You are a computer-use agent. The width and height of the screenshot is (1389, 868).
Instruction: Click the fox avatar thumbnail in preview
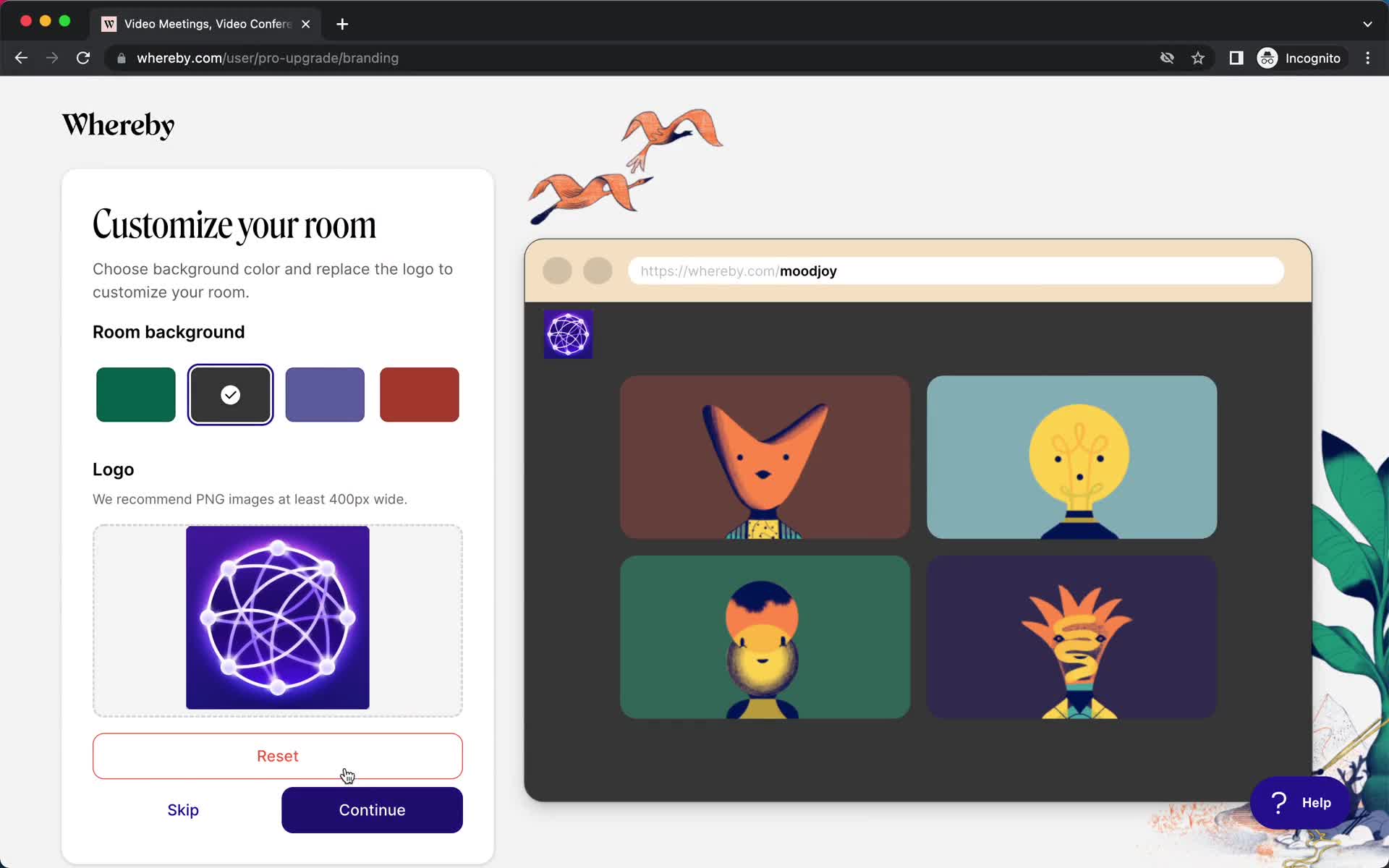click(764, 456)
